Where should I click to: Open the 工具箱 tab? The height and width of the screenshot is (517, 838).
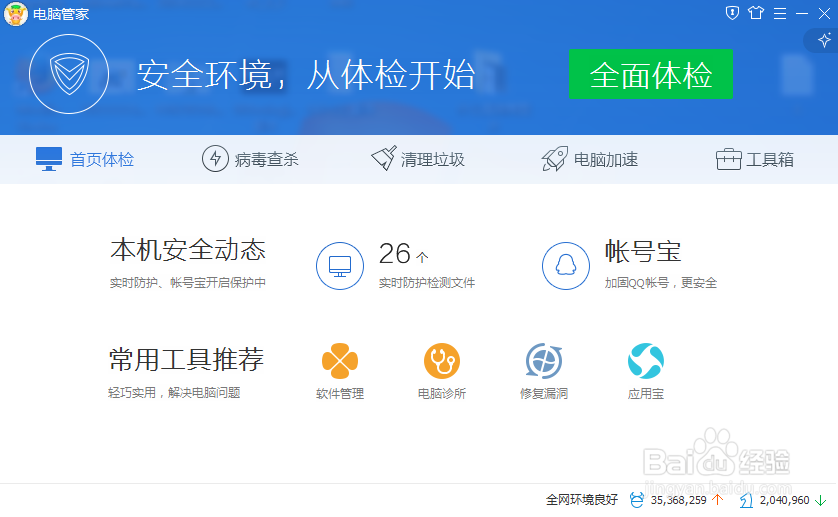(755, 159)
